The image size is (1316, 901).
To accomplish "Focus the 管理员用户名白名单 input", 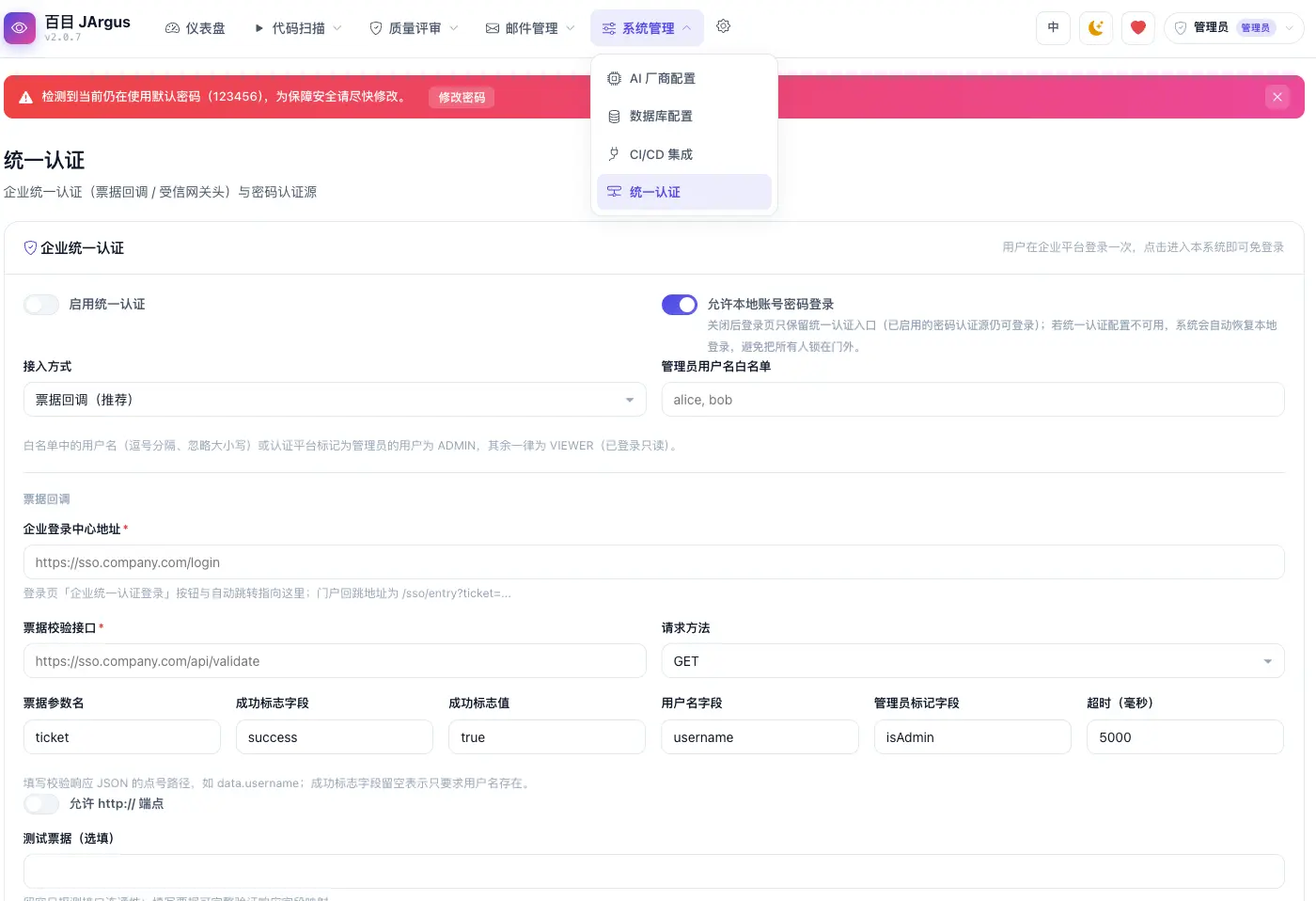I will 973,400.
